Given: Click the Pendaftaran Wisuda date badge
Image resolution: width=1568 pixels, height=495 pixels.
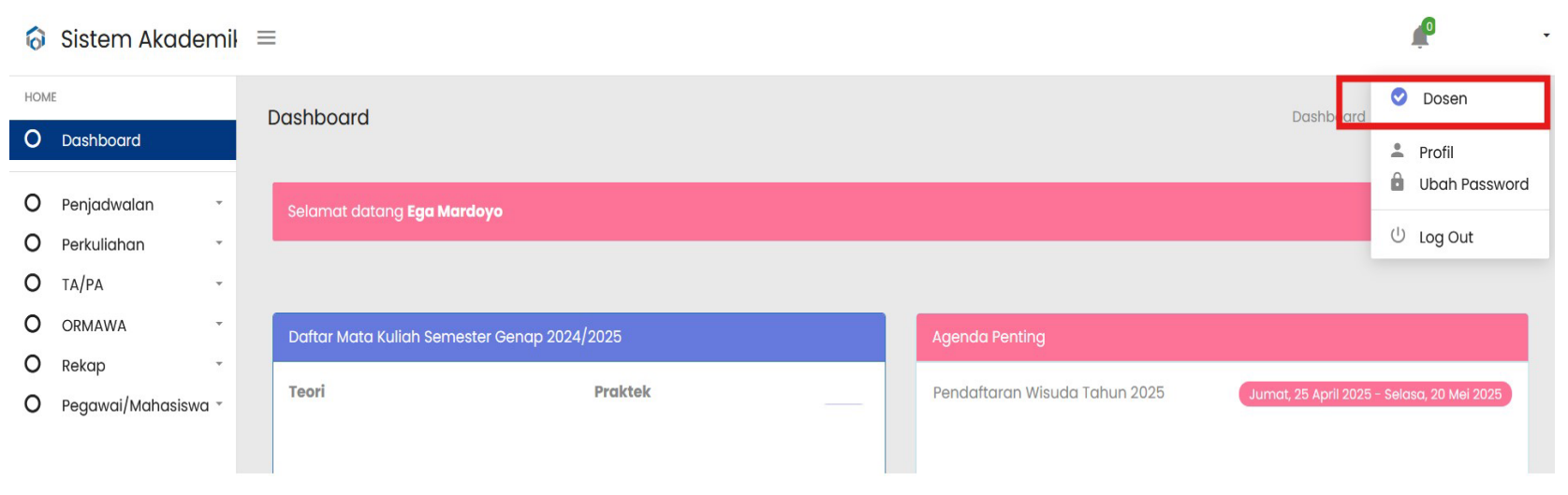Looking at the screenshot, I should pyautogui.click(x=1375, y=394).
